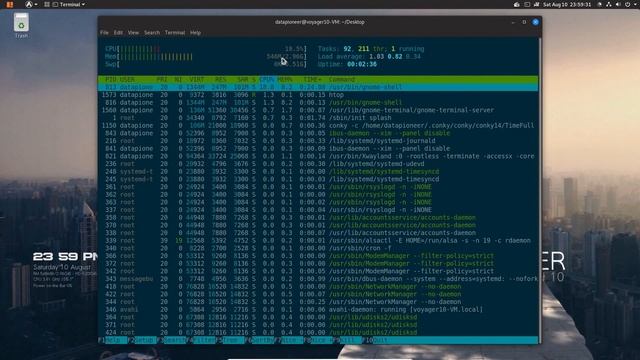The width and height of the screenshot is (640, 360).
Task: Open the Help menu in terminal
Action: 195,33
